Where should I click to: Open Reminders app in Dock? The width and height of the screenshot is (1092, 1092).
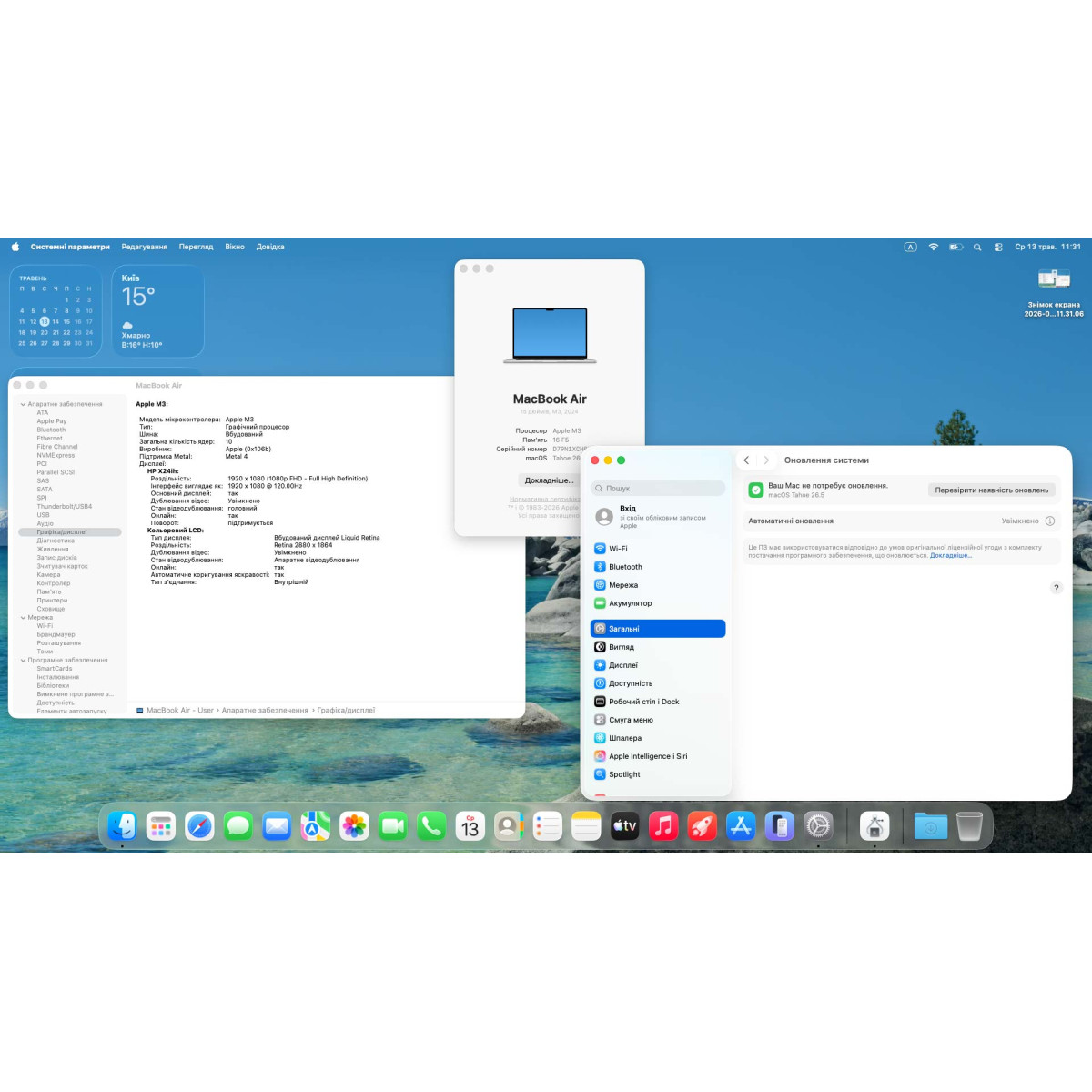548,826
